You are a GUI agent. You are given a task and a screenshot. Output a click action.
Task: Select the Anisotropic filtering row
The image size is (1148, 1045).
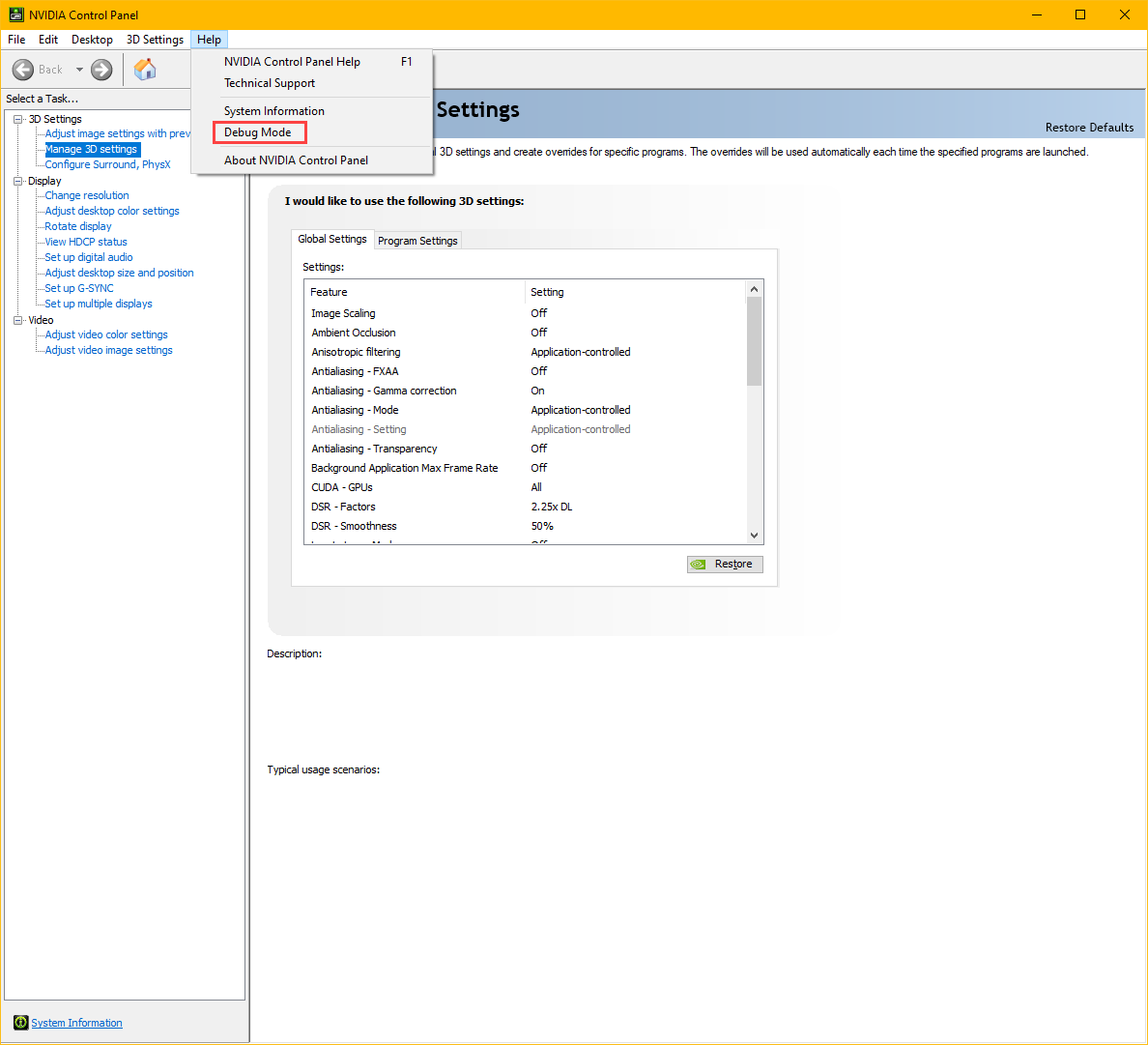click(x=525, y=352)
